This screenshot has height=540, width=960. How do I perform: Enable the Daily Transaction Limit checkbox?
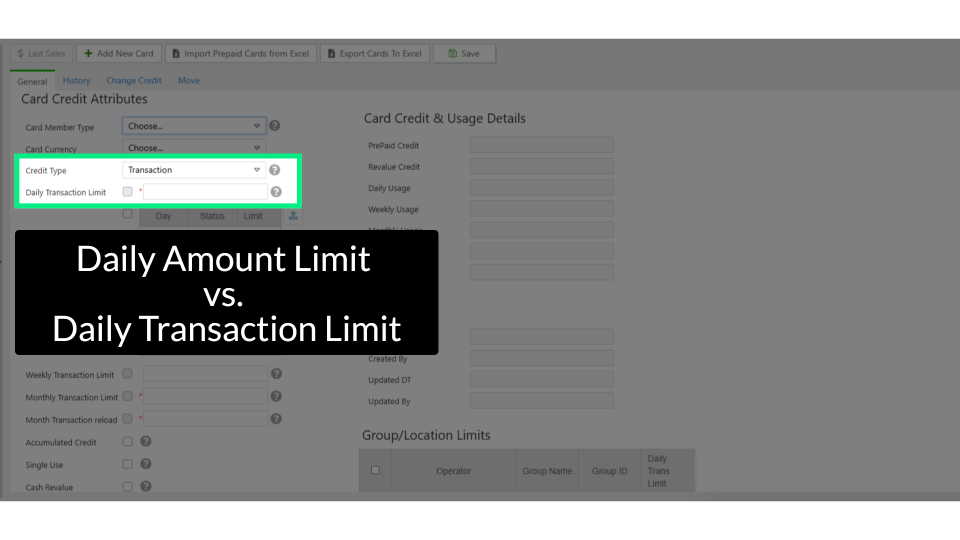pyautogui.click(x=127, y=192)
